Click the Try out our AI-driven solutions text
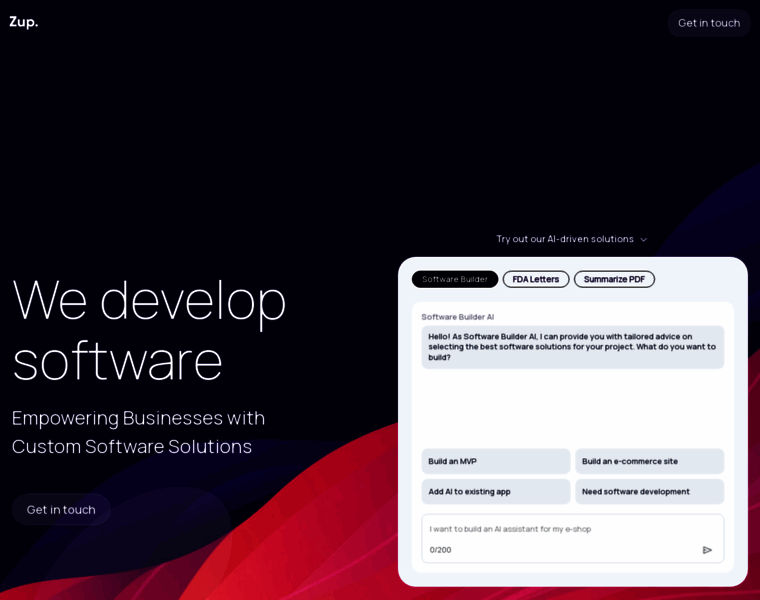The height and width of the screenshot is (600, 760). (564, 239)
